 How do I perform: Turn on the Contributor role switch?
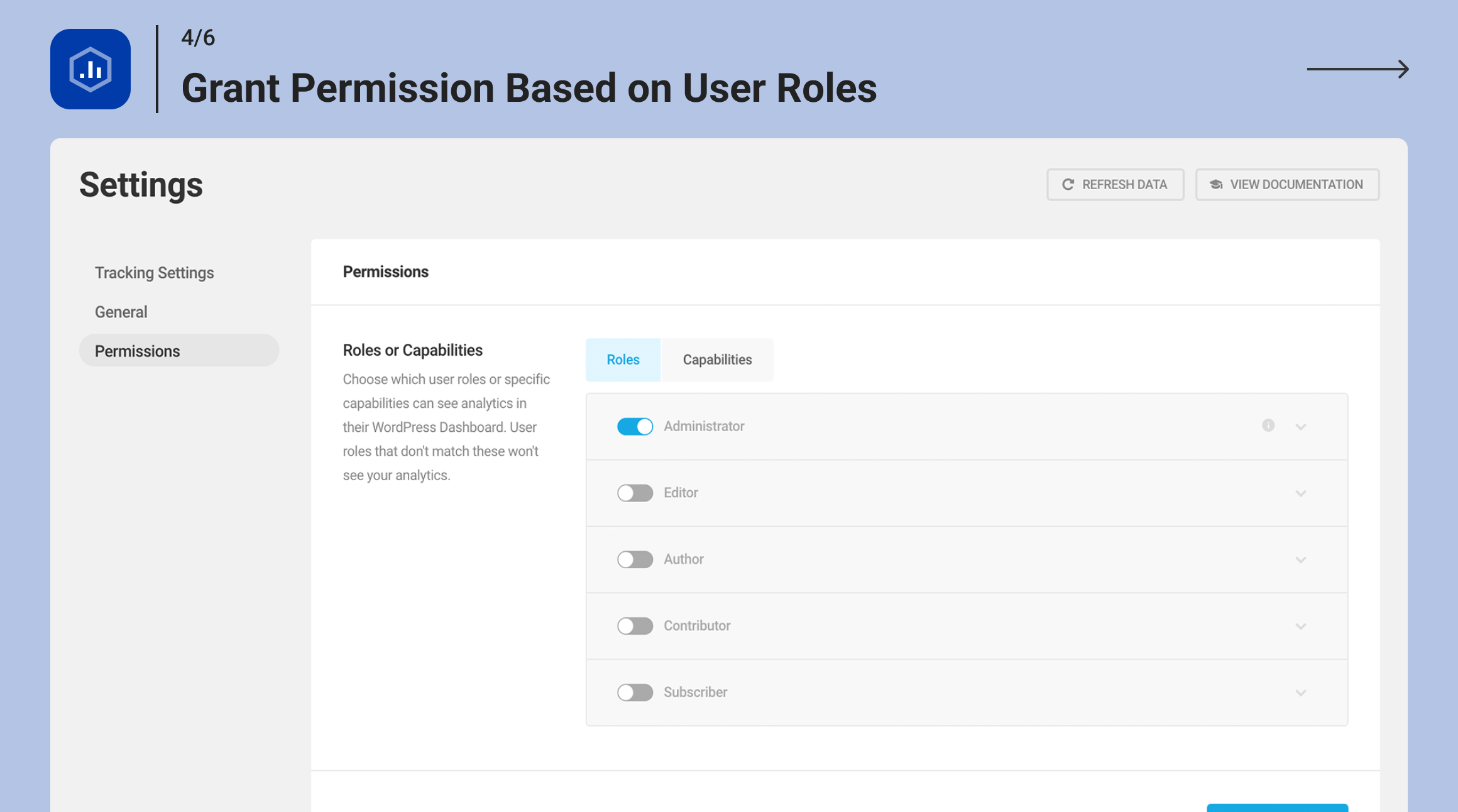[635, 627]
